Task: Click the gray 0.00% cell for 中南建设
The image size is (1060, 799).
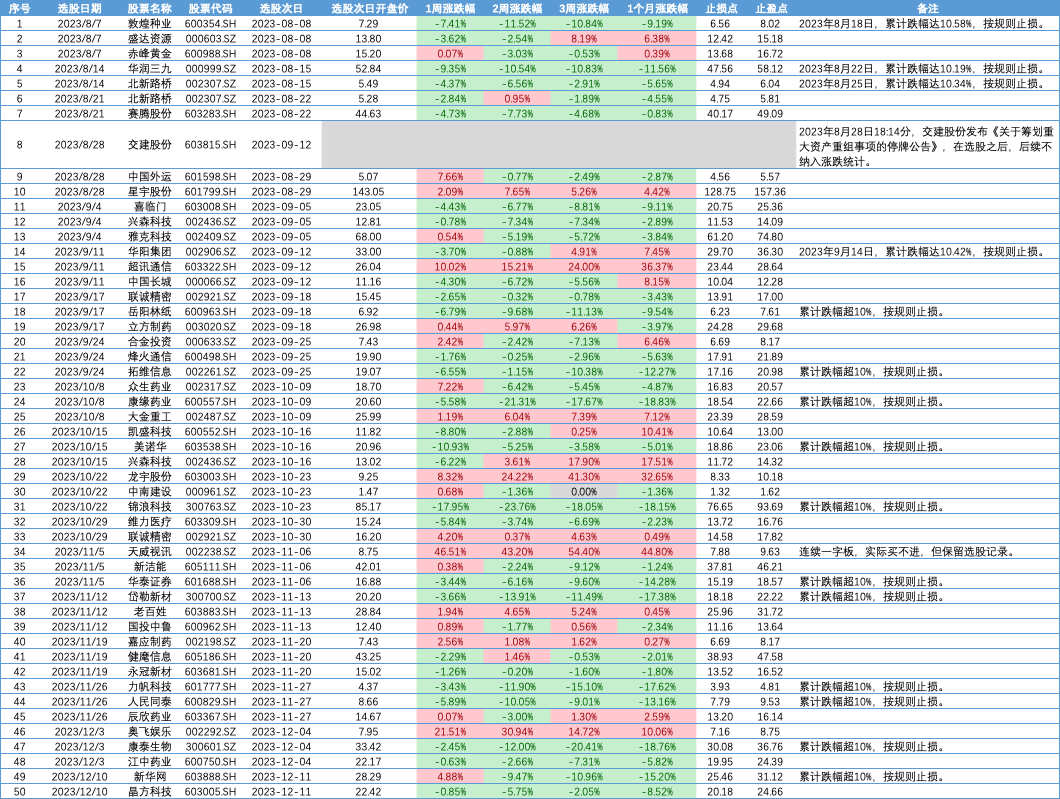Action: tap(584, 491)
